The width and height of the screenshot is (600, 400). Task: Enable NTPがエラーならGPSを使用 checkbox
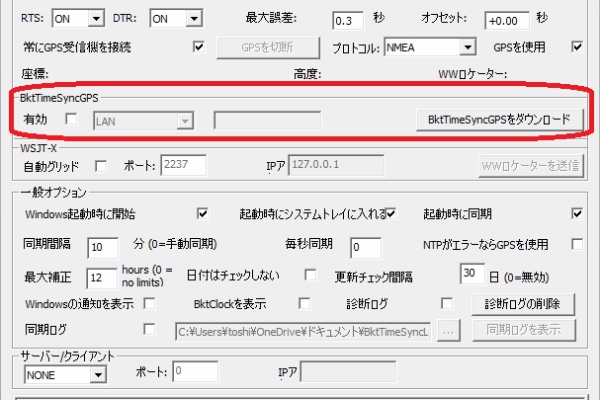coord(576,244)
